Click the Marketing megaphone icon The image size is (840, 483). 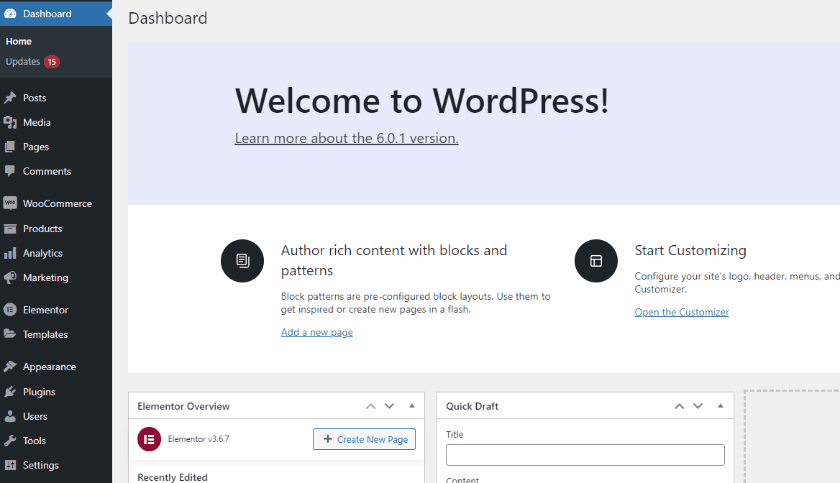tap(10, 277)
